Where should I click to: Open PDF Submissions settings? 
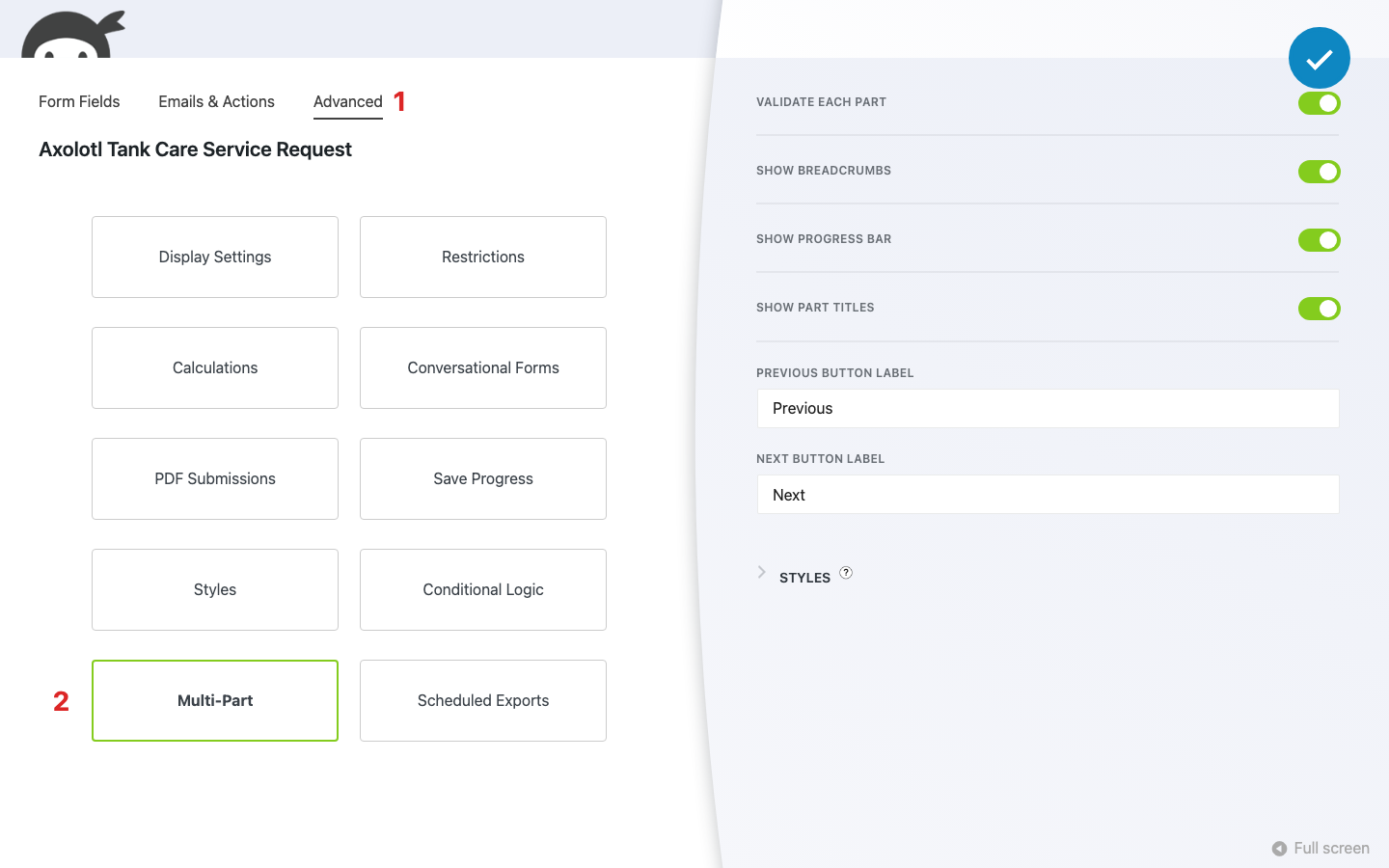tap(215, 479)
